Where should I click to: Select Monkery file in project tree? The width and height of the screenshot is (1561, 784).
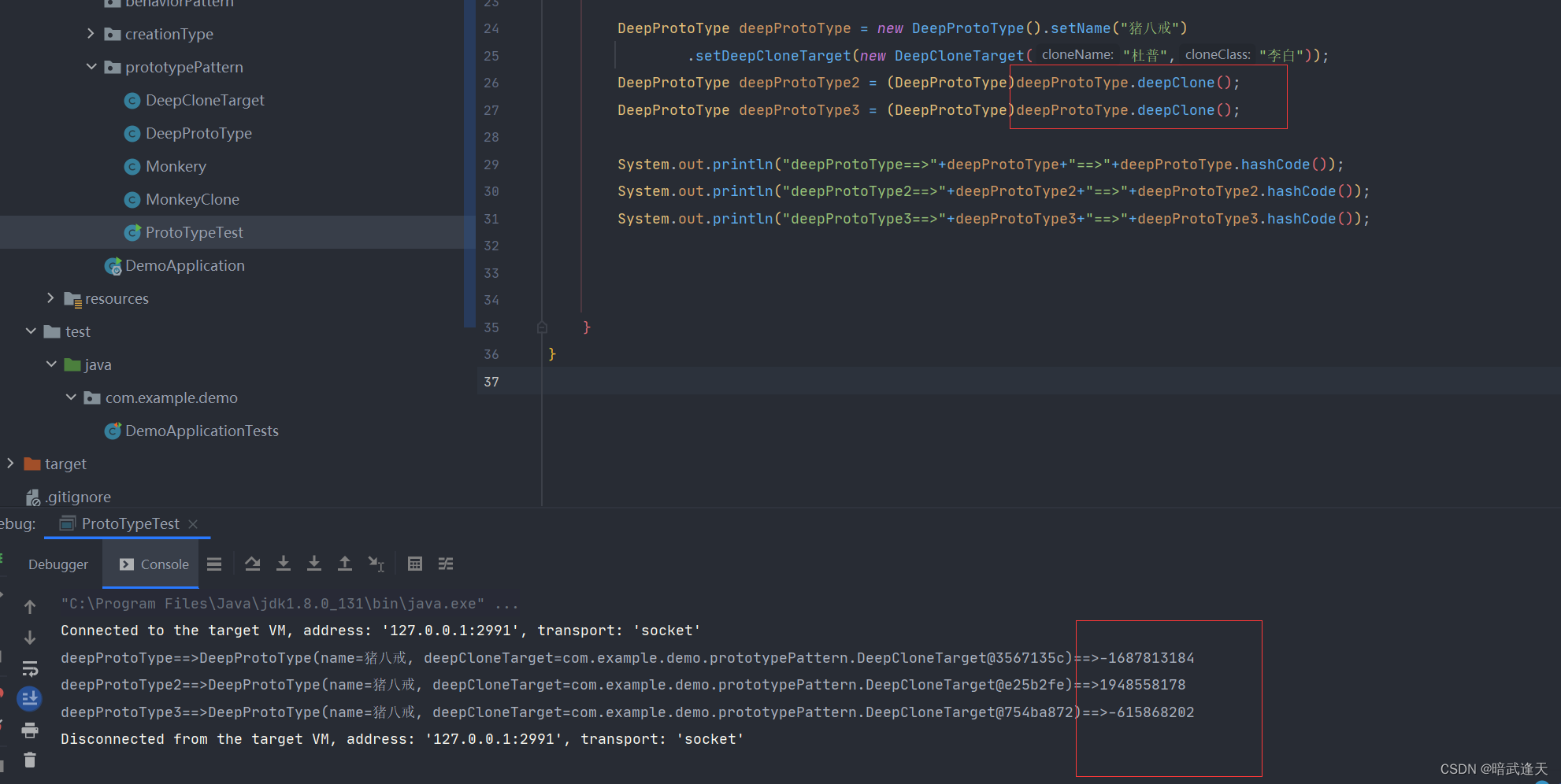[x=176, y=167]
